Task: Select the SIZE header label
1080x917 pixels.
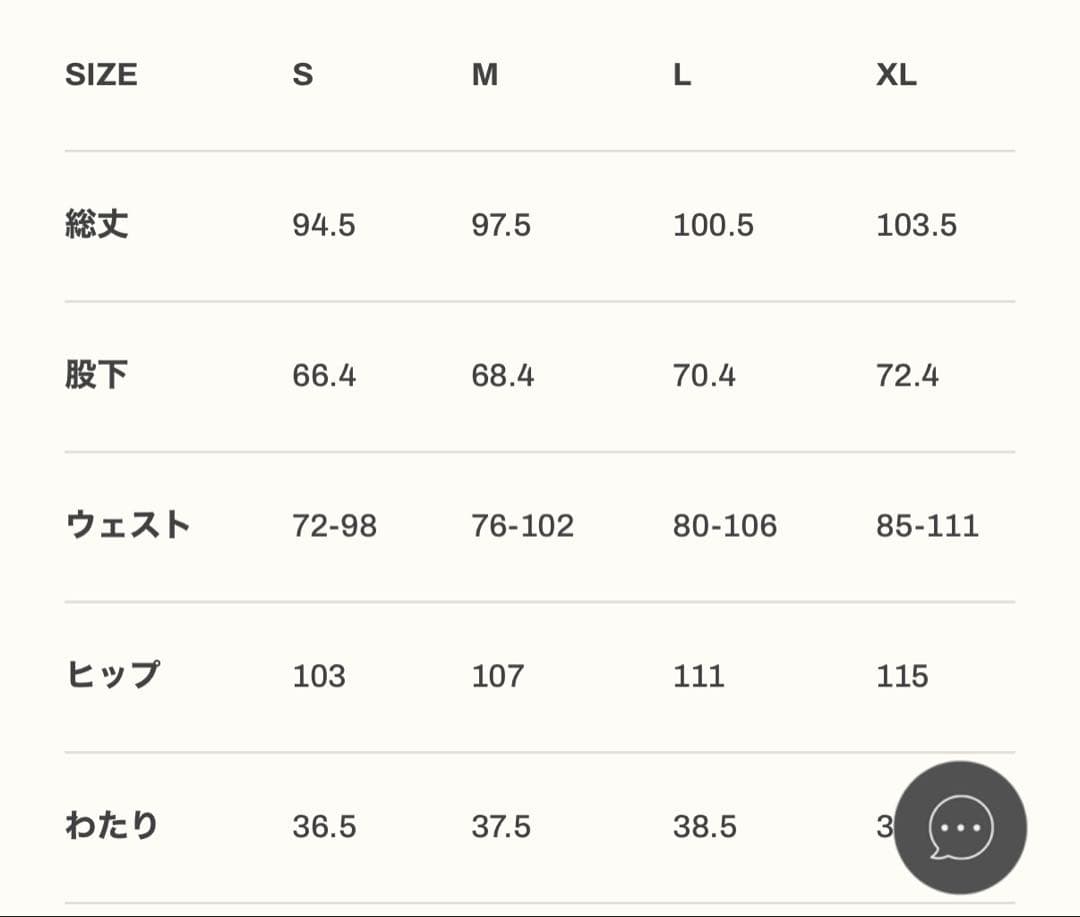Action: (x=100, y=73)
